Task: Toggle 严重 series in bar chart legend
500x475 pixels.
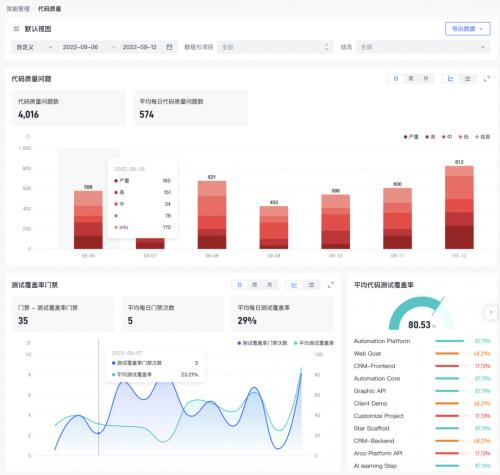Action: point(411,137)
